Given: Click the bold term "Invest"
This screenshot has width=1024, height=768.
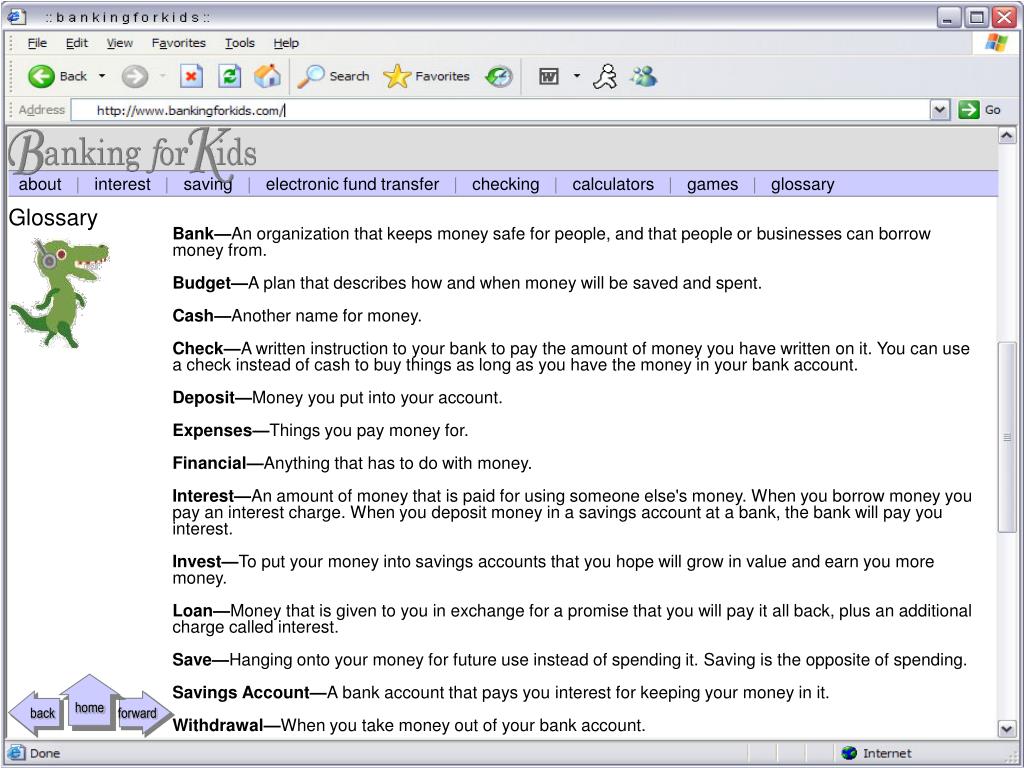Looking at the screenshot, I should pyautogui.click(x=197, y=562).
